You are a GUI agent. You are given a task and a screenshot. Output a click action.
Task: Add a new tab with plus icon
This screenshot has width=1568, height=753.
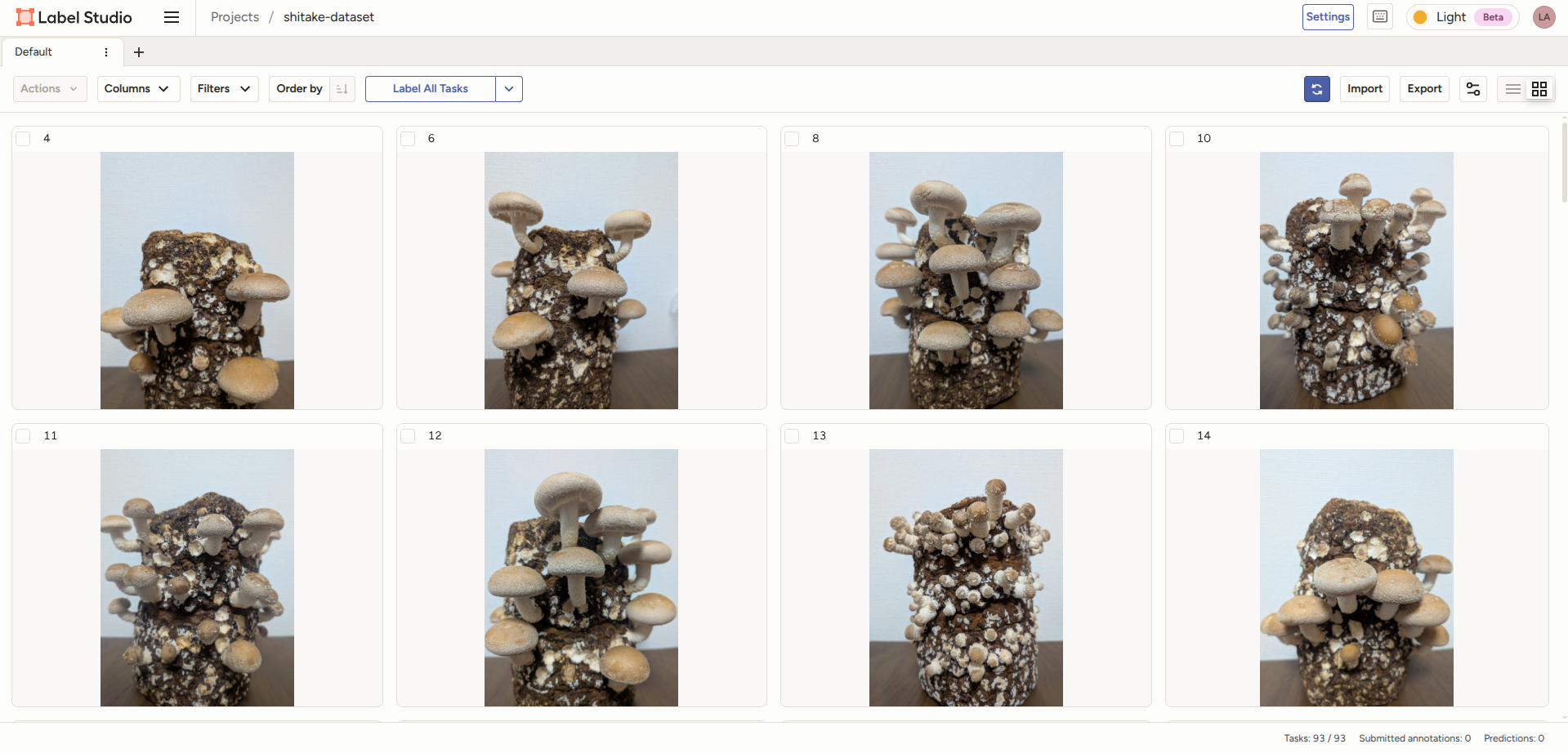[x=139, y=52]
